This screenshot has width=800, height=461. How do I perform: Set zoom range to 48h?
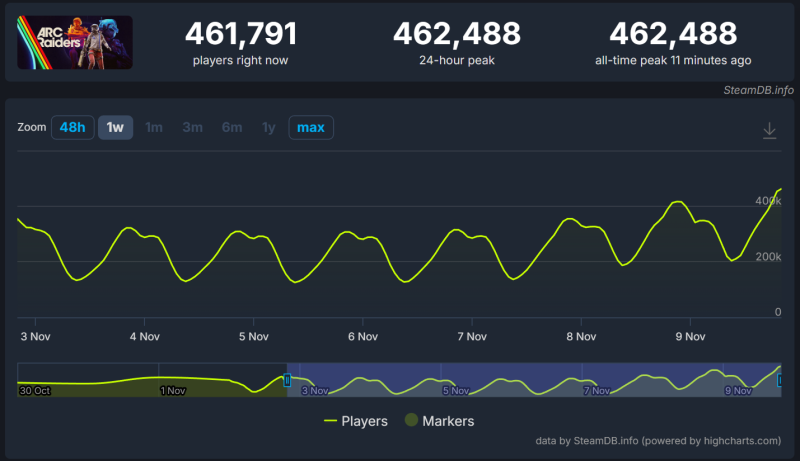point(72,127)
